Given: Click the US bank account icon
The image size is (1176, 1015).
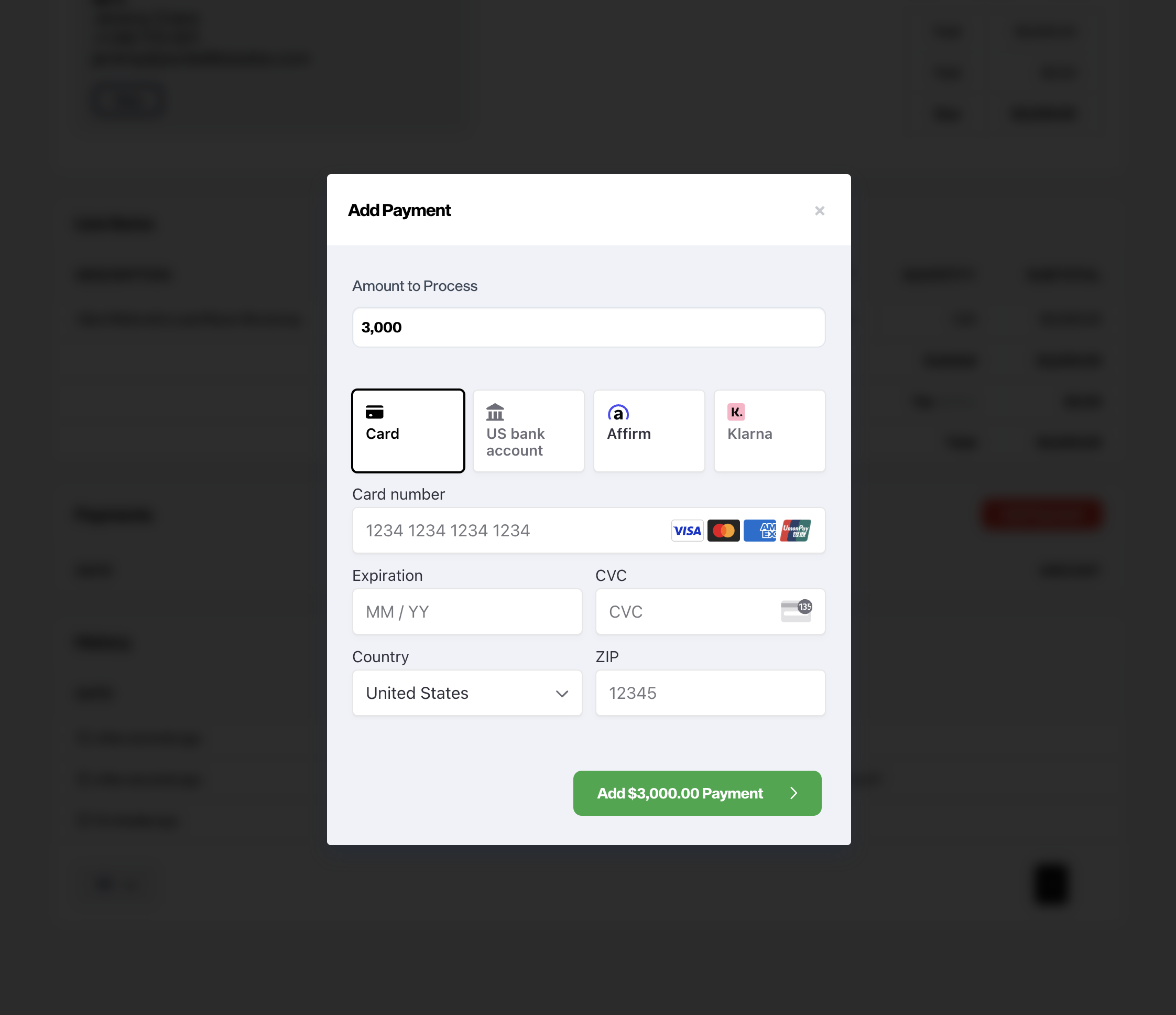Looking at the screenshot, I should point(494,412).
